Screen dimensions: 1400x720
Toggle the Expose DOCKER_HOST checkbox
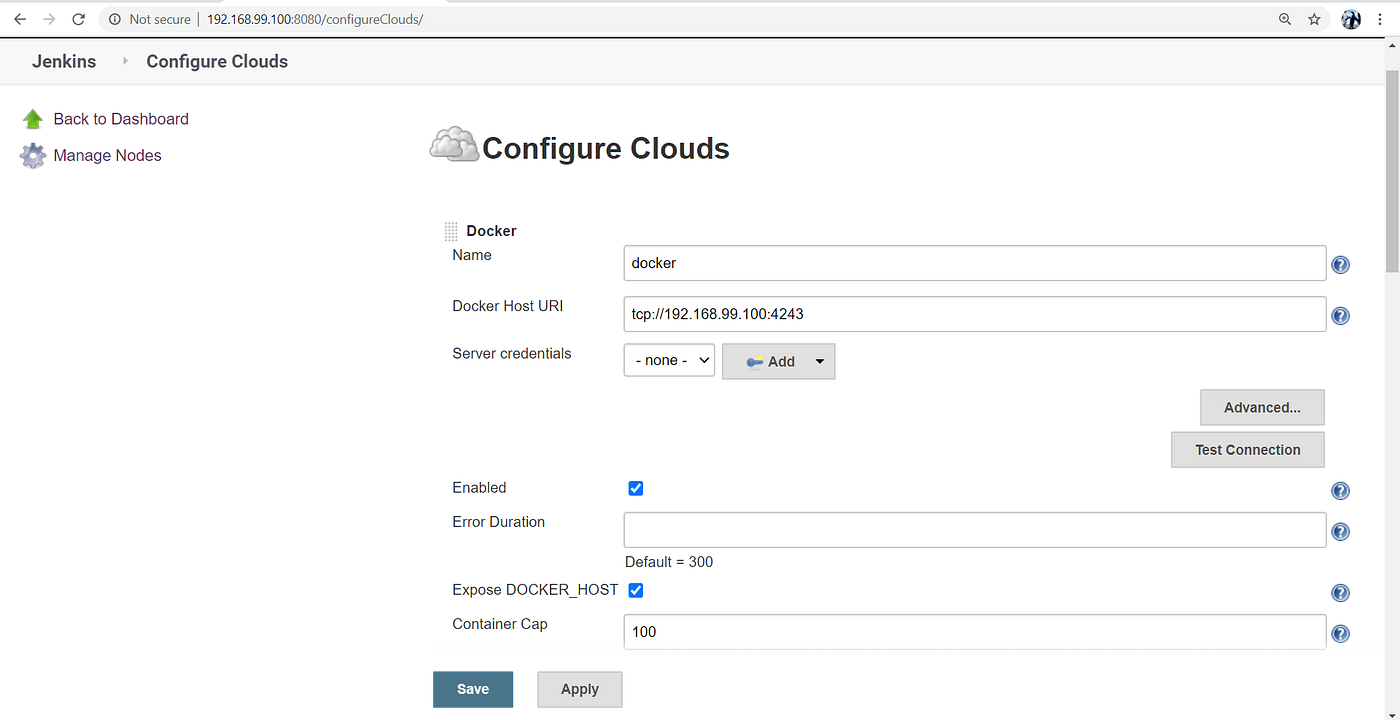click(x=635, y=590)
